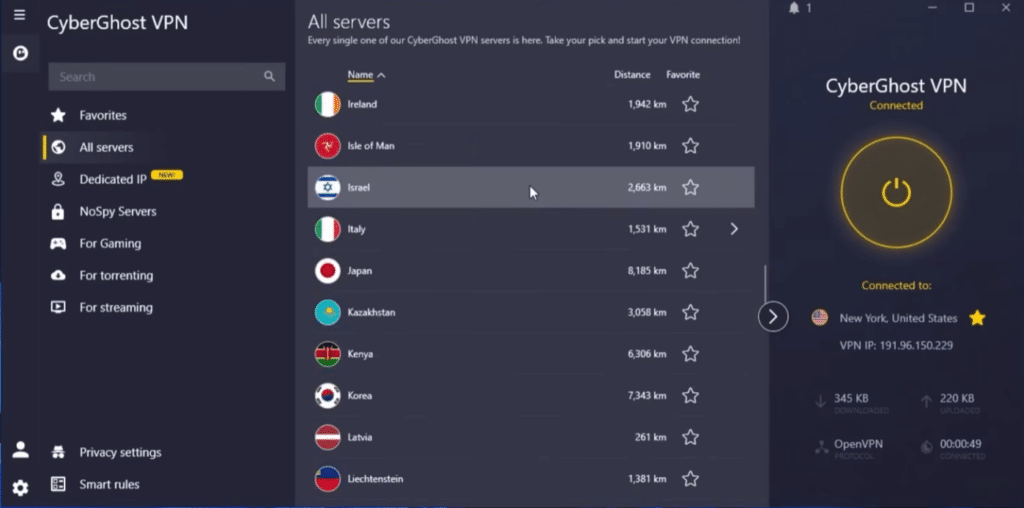Open NoSpy Servers section
Viewport: 1024px width, 508px height.
pos(118,212)
